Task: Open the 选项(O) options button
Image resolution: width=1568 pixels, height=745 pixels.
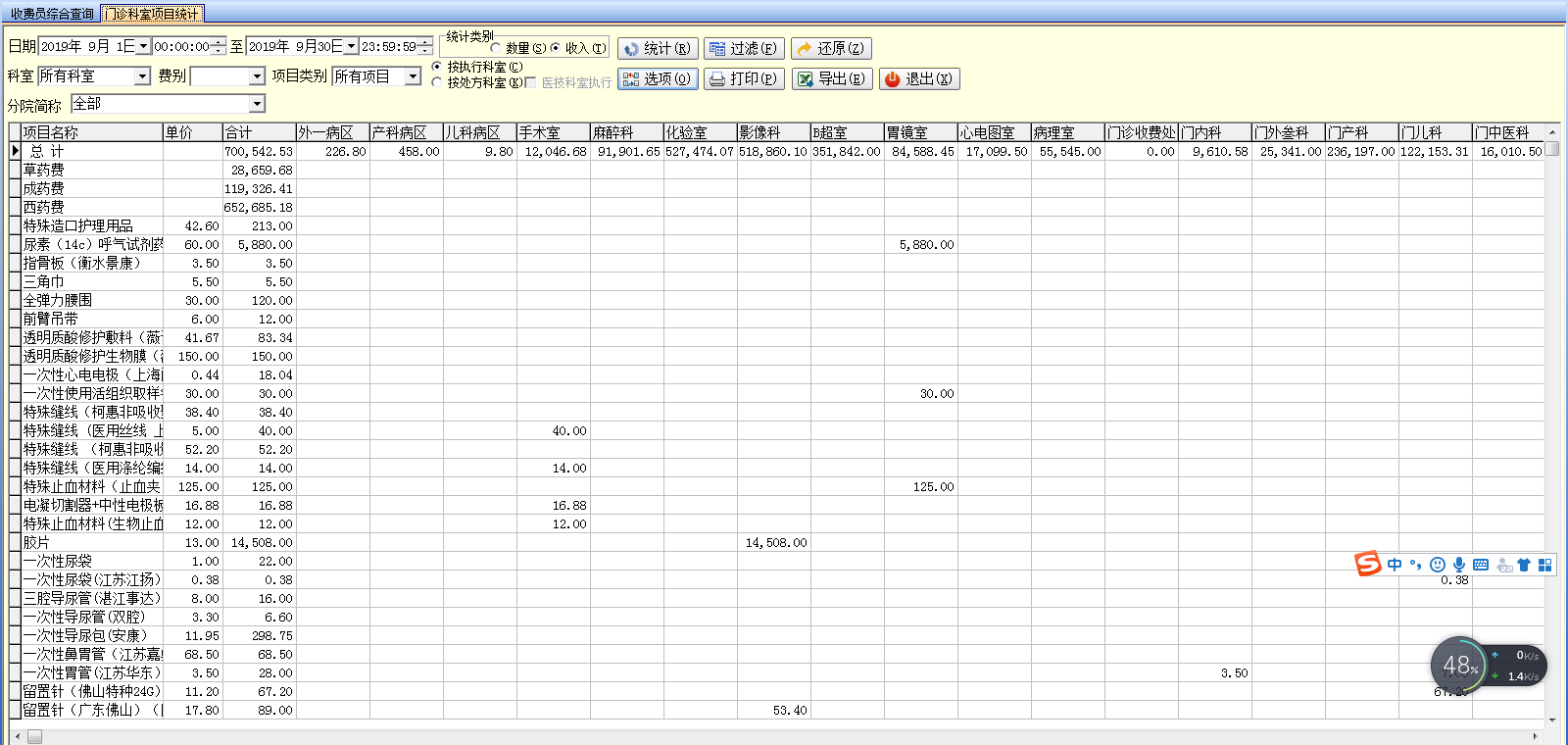Action: pyautogui.click(x=658, y=78)
